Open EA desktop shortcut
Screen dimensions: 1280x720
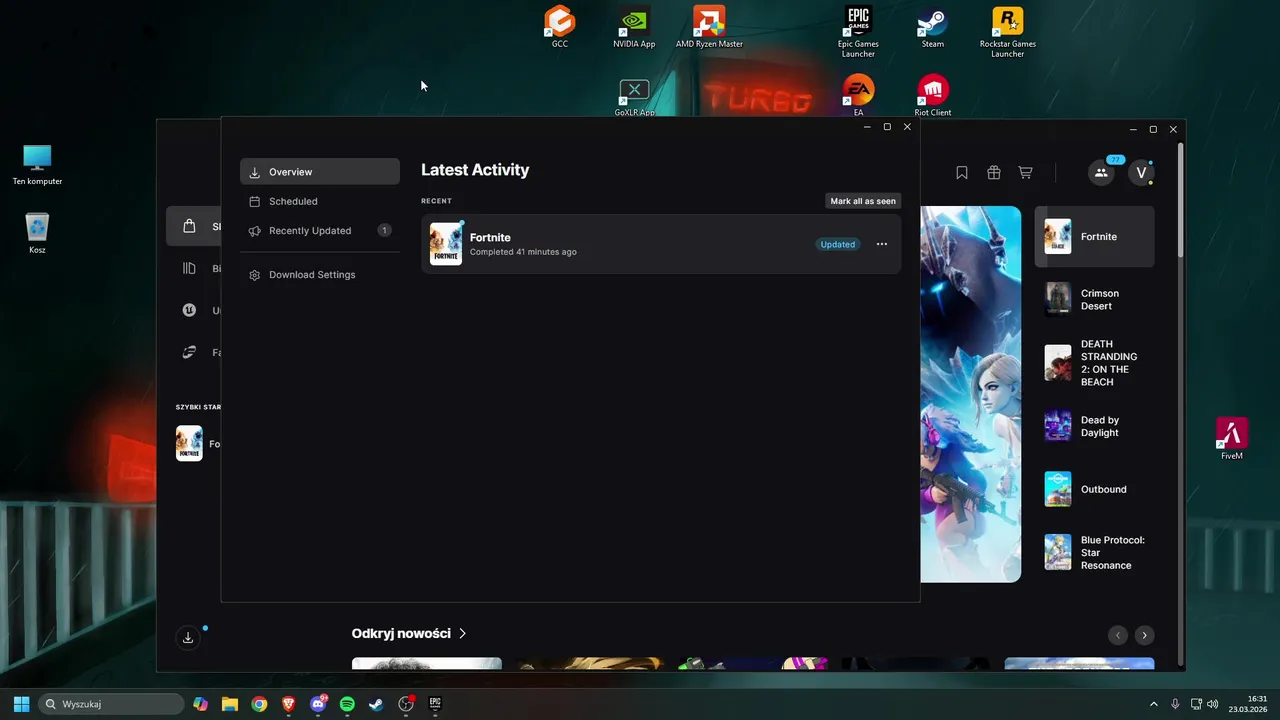click(x=858, y=96)
